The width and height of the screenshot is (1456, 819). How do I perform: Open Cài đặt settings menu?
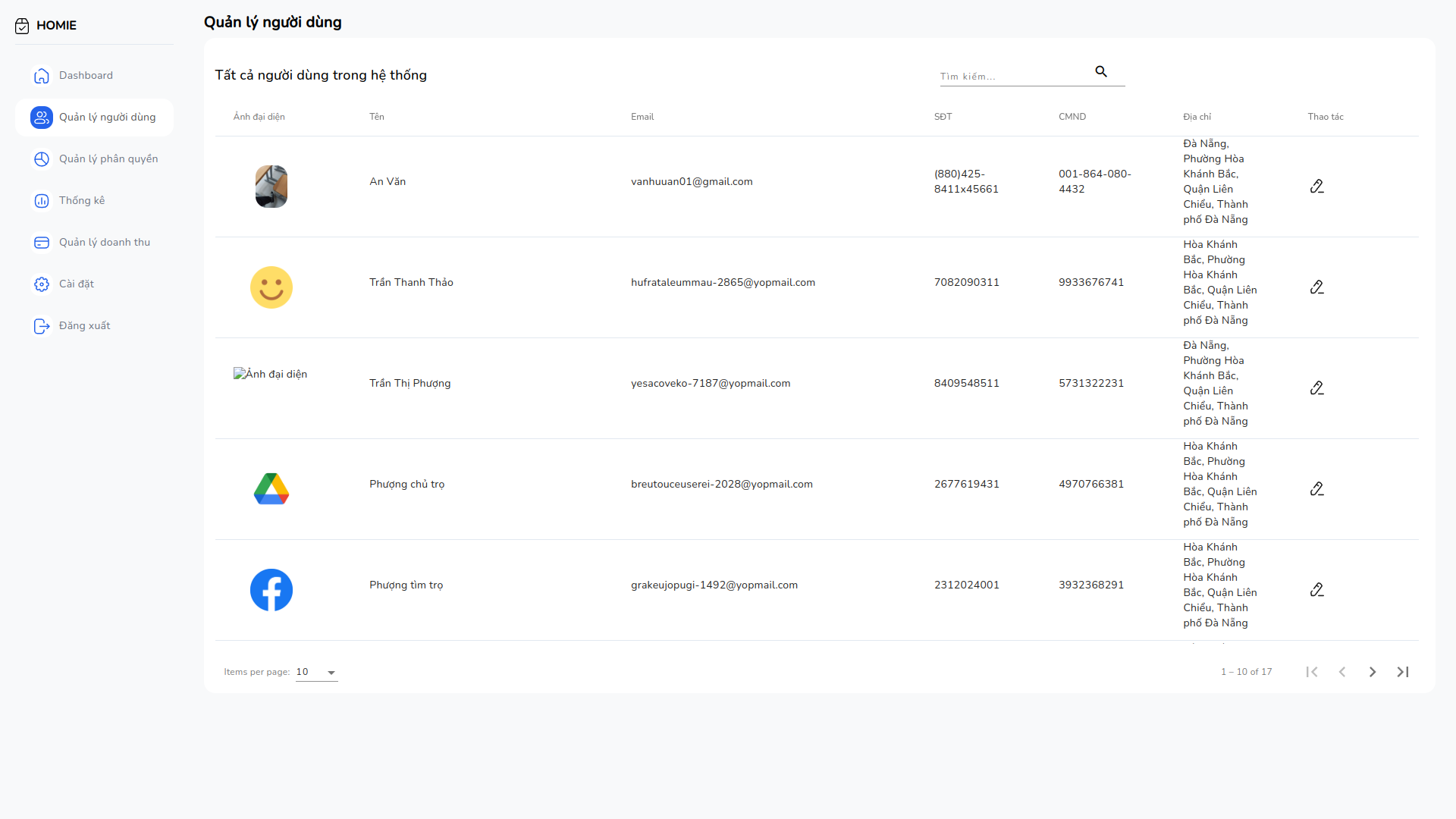pos(77,284)
